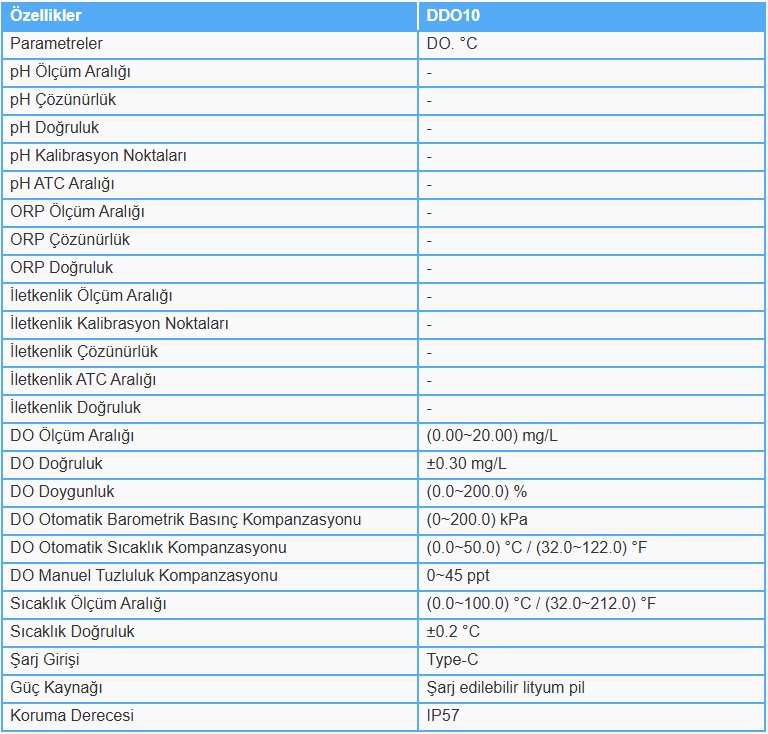
Task: Select 'pH Ölçüm Aralığı' row label
Action: (x=71, y=72)
